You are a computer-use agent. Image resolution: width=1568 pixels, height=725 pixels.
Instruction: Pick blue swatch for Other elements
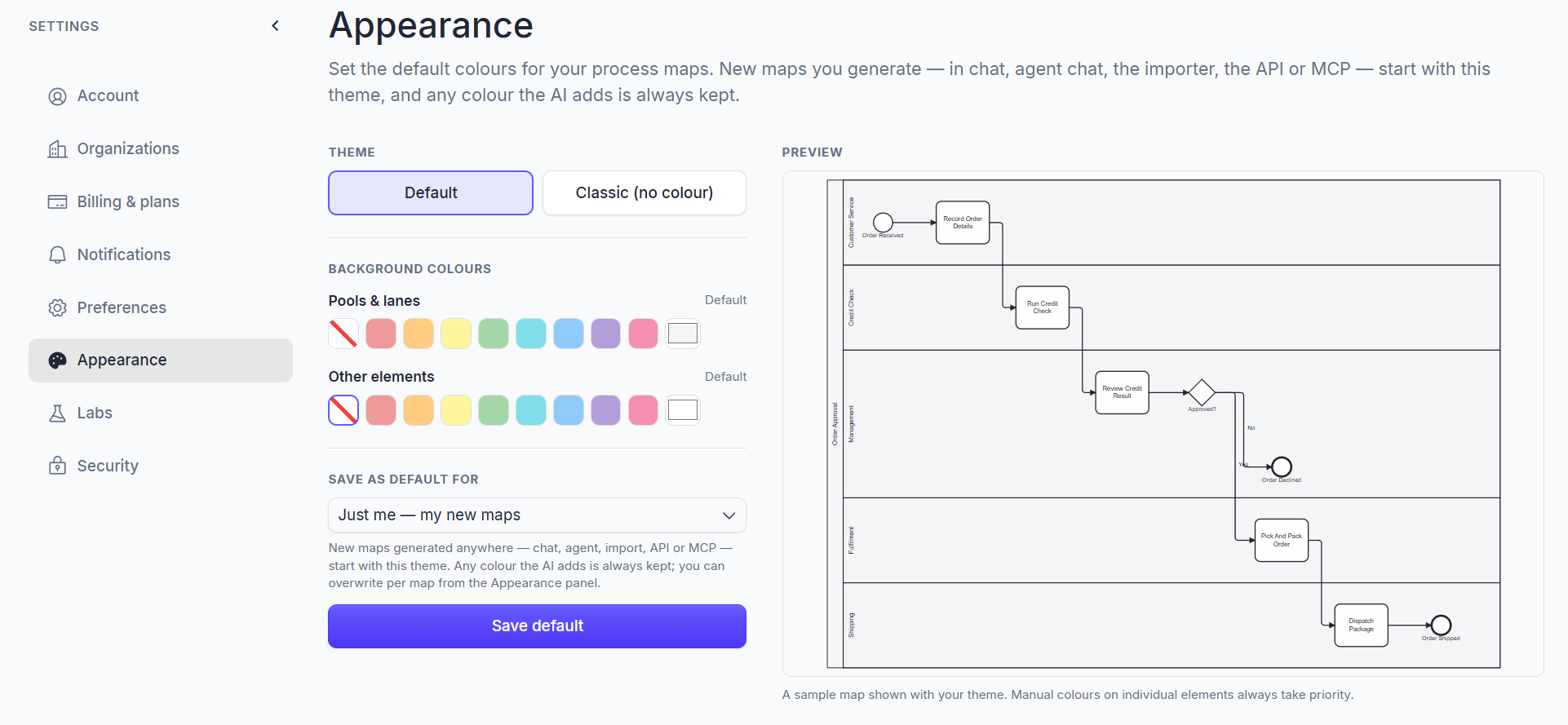569,410
